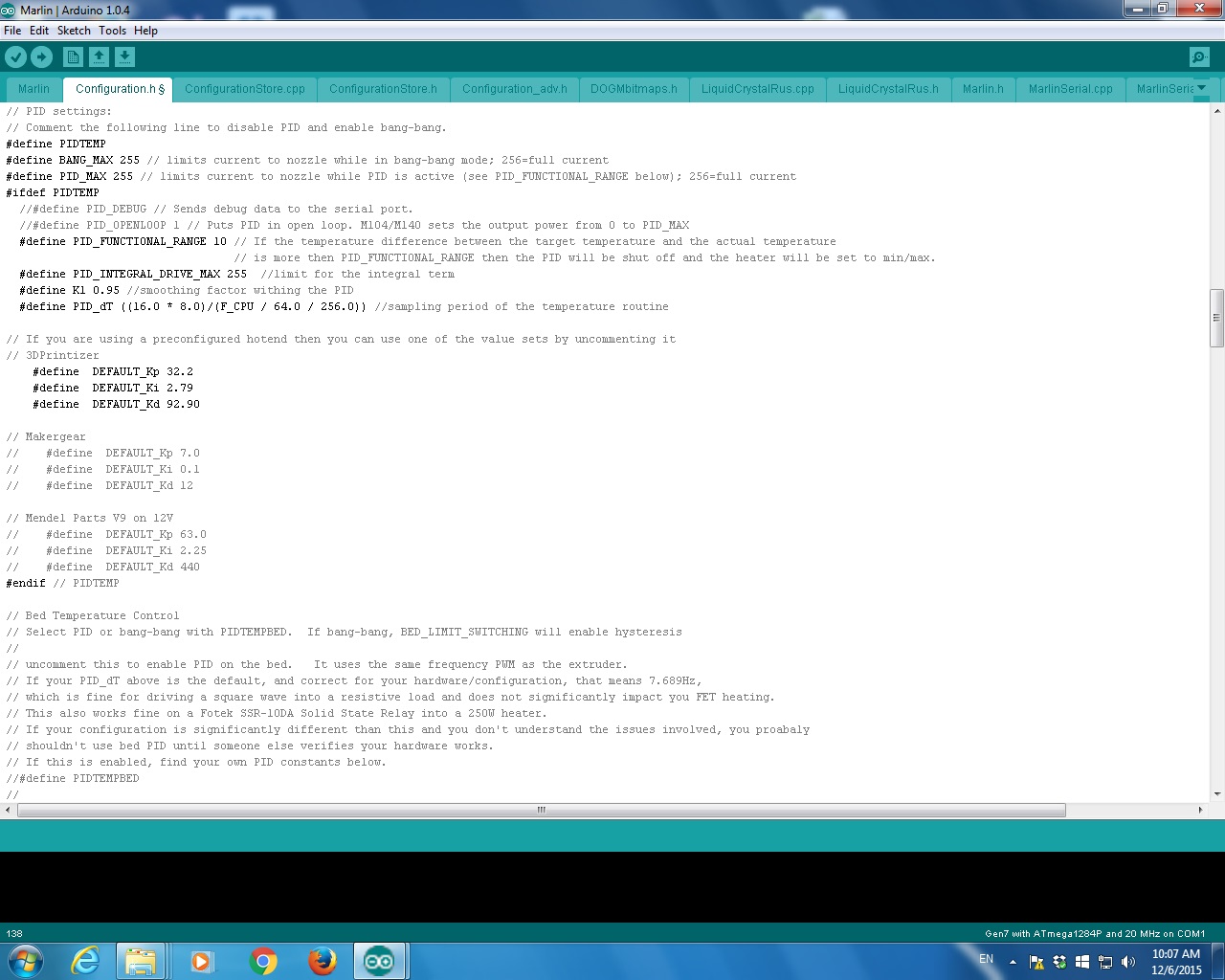This screenshot has height=980, width=1225.
Task: Expand the tab list dropdown arrow
Action: pyautogui.click(x=1202, y=88)
